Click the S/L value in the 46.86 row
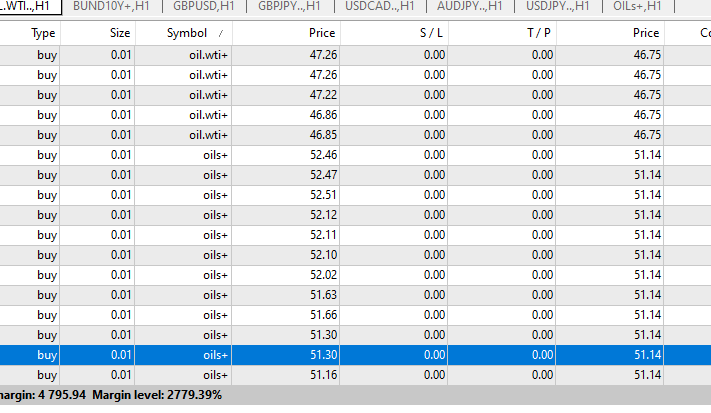This screenshot has height=413, width=711. [x=434, y=115]
